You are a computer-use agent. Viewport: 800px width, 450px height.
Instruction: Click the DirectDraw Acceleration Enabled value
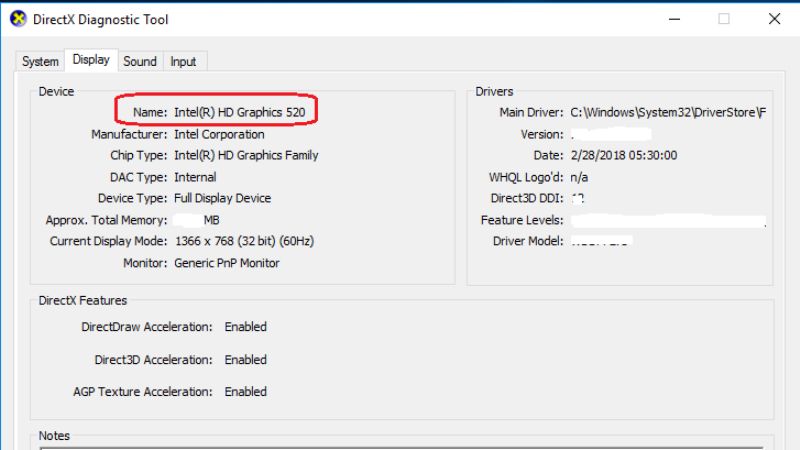tap(245, 327)
